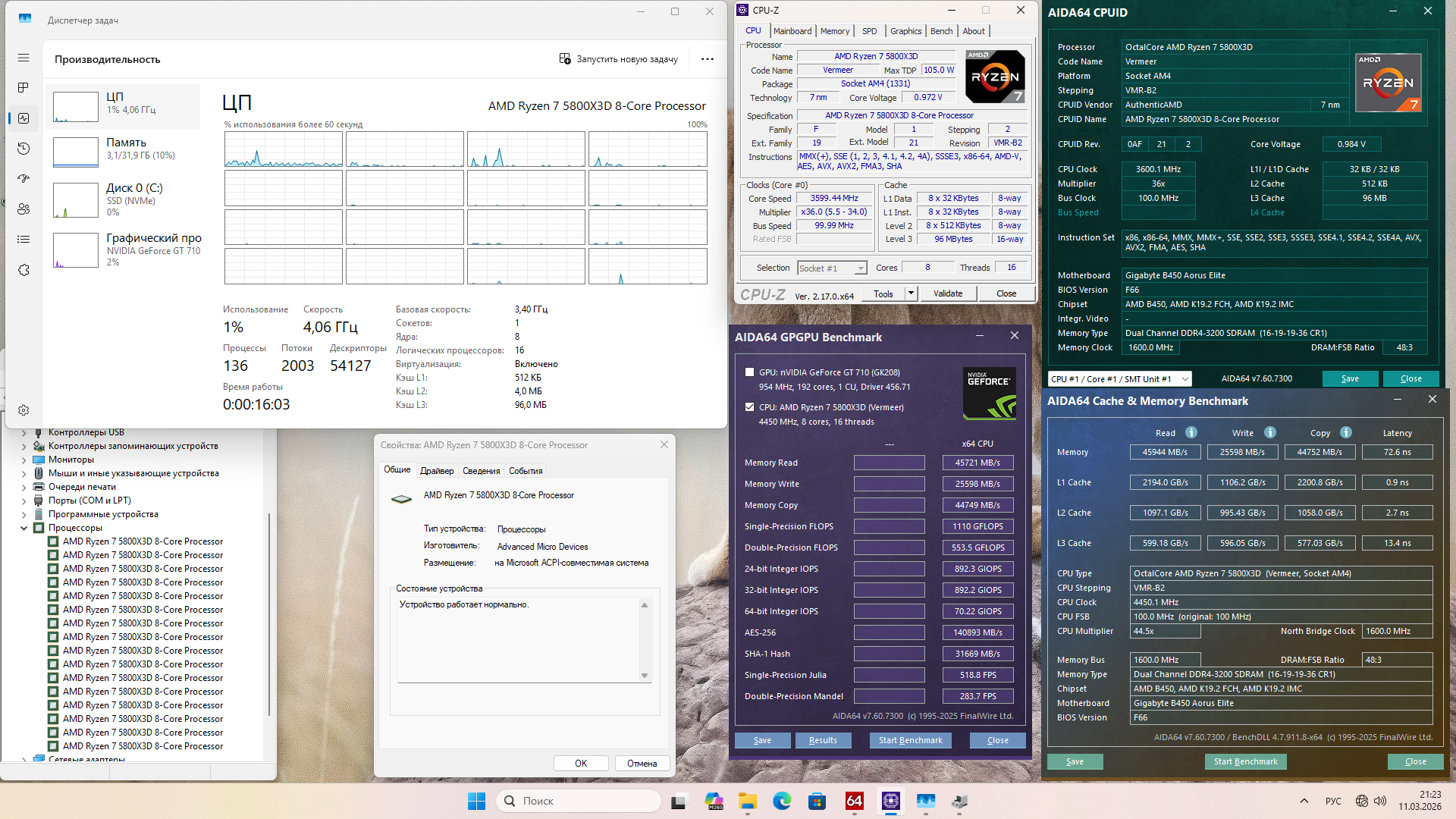The image size is (1456, 819).
Task: Click Start Benchmark in Cache & Memory Benchmark
Action: 1245,761
